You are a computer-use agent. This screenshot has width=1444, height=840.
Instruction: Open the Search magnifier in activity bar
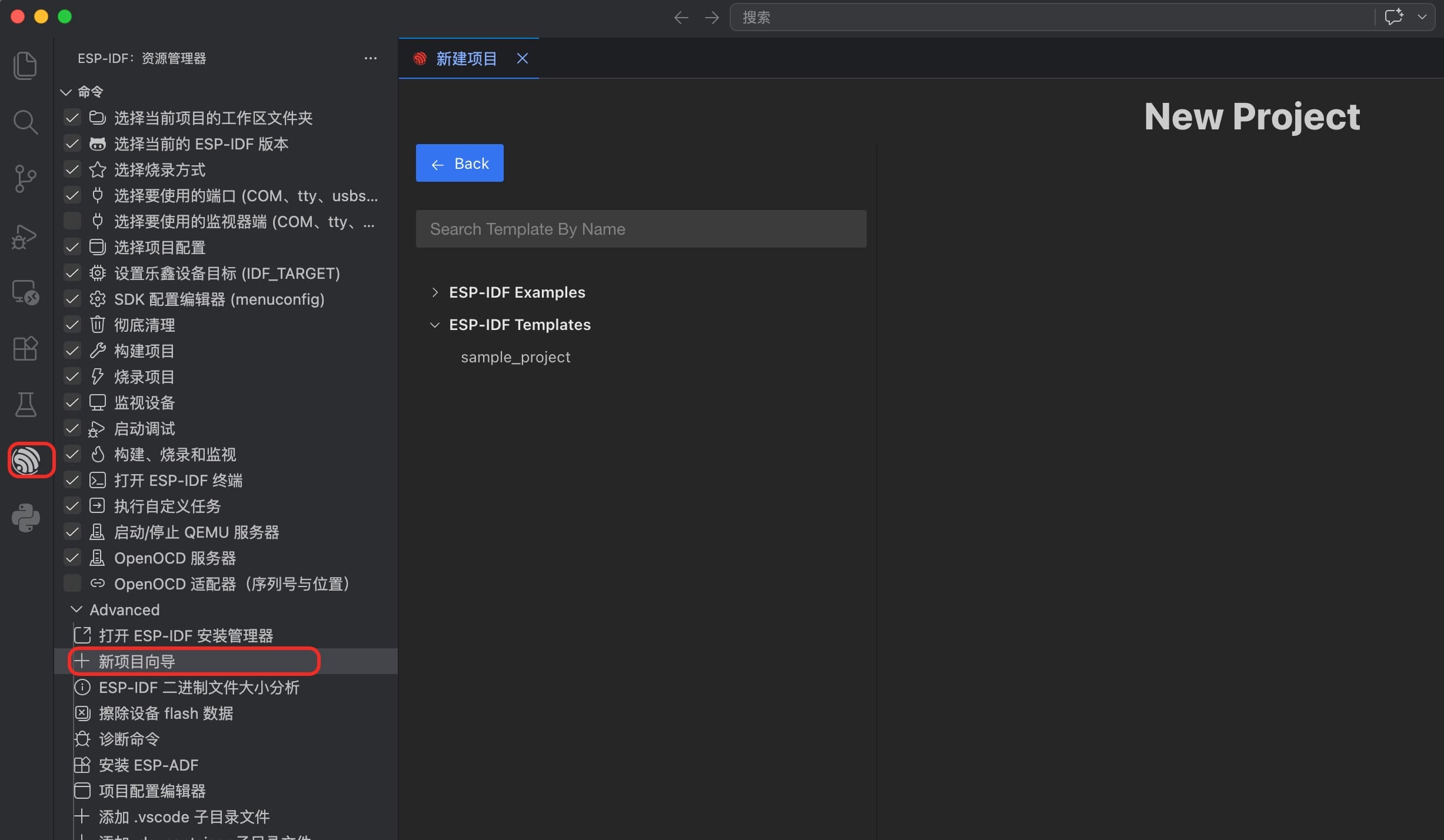[25, 122]
